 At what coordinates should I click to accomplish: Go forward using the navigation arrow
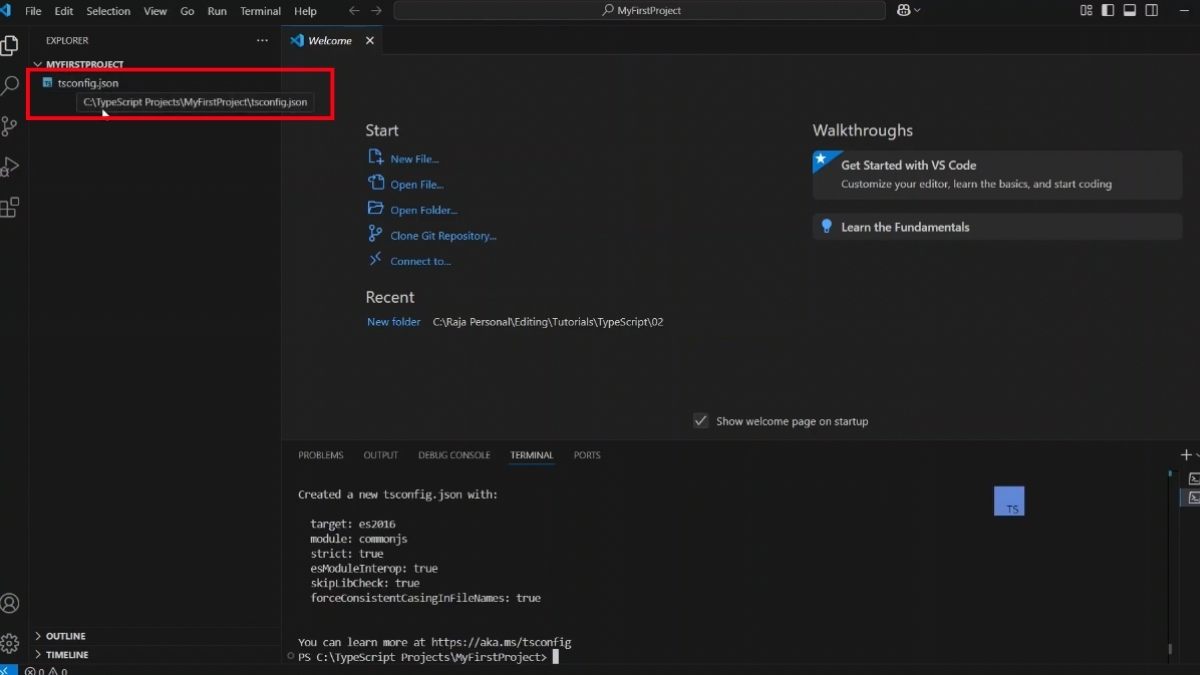pyautogui.click(x=377, y=11)
